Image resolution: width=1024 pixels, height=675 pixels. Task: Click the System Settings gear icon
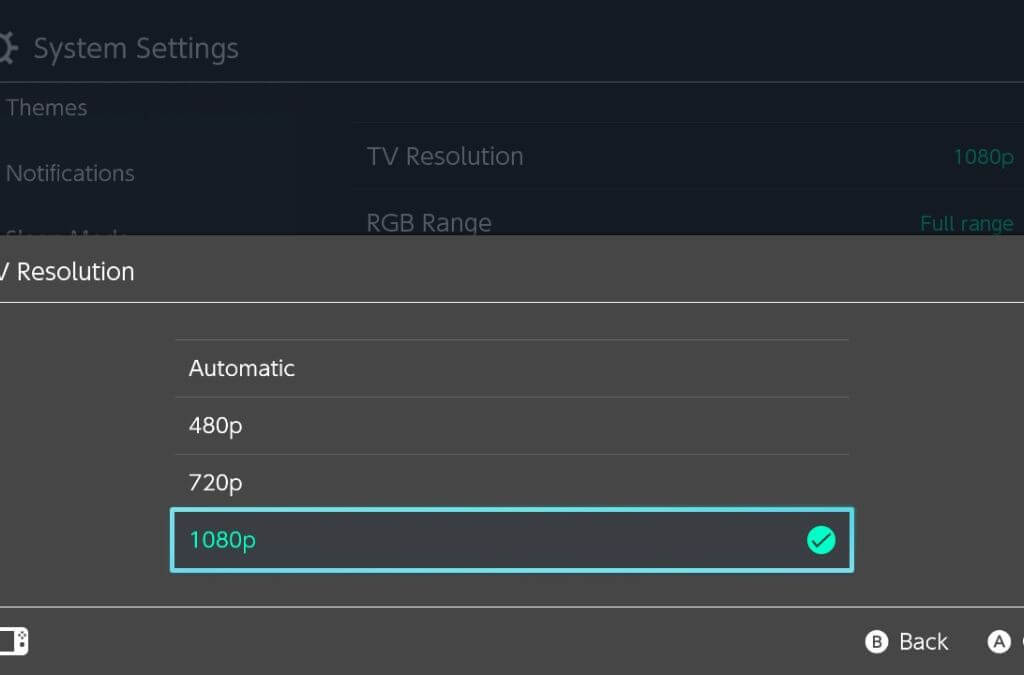coord(8,48)
